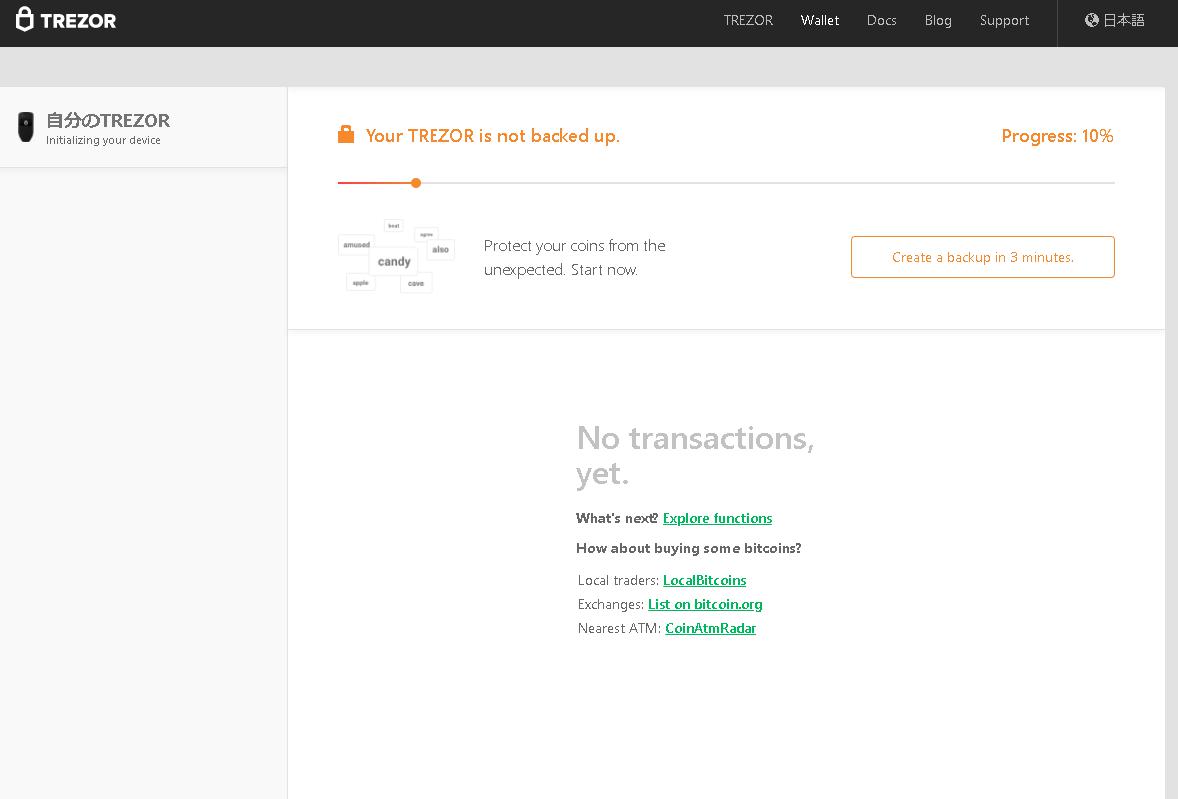Follow the Explore functions link

pyautogui.click(x=717, y=518)
